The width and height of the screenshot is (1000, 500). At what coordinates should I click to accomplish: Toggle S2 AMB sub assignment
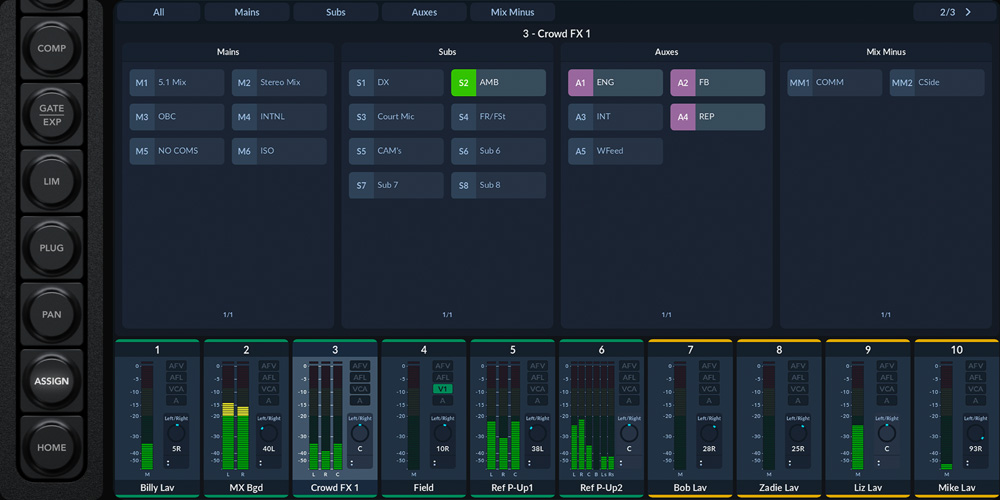pyautogui.click(x=498, y=83)
